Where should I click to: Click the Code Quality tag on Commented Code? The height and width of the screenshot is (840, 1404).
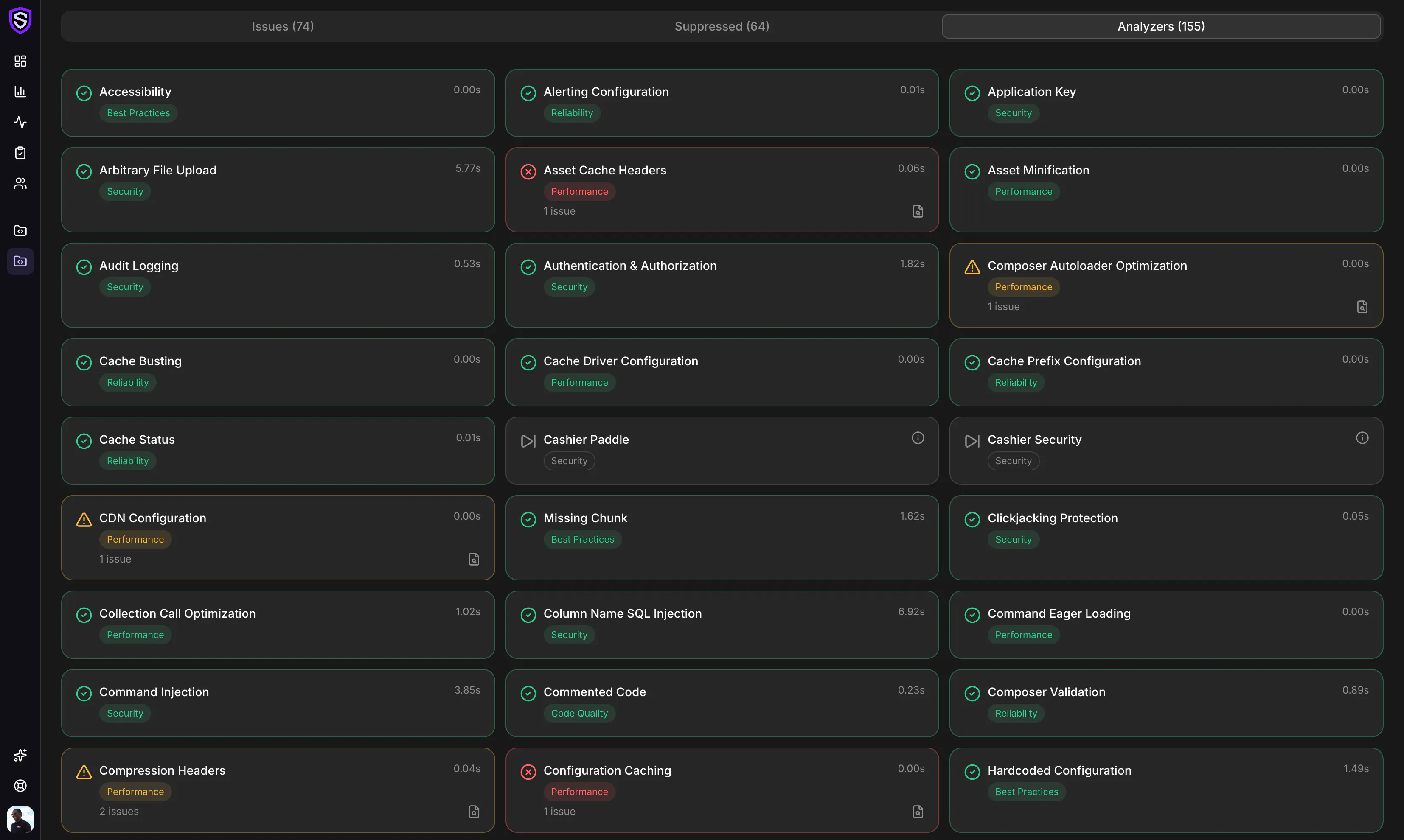pos(579,714)
